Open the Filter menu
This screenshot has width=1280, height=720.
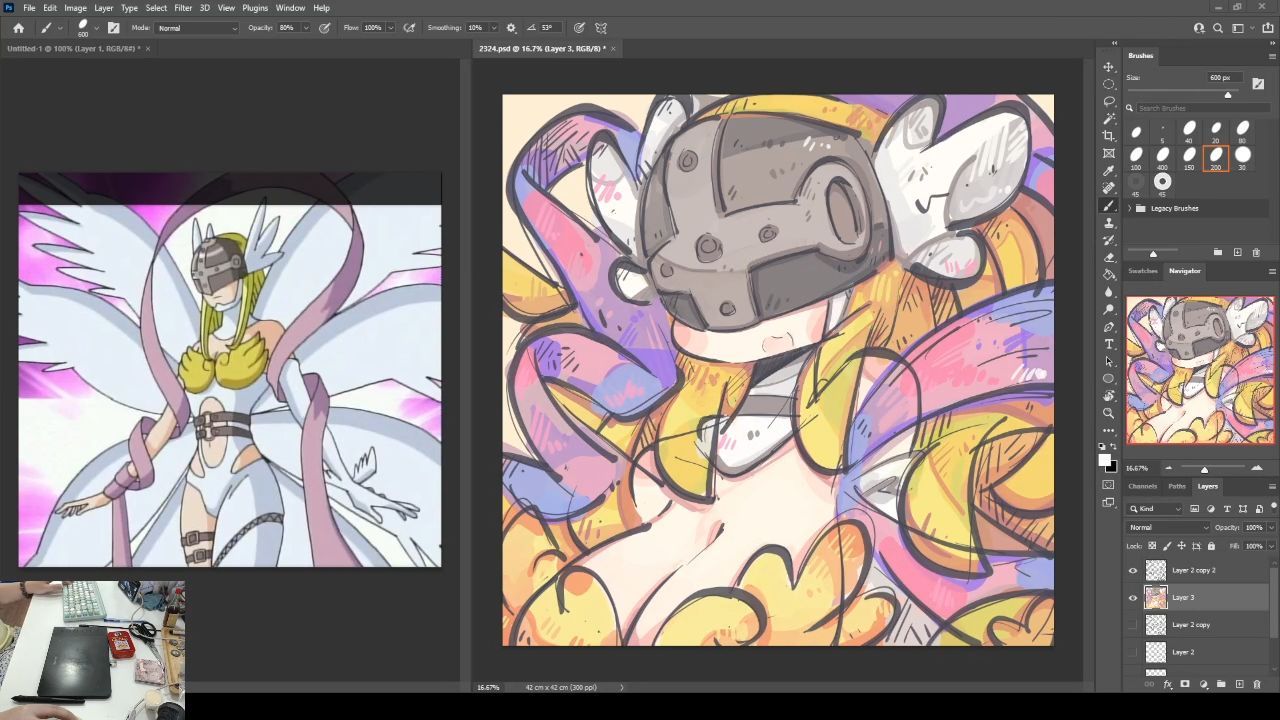coord(183,8)
